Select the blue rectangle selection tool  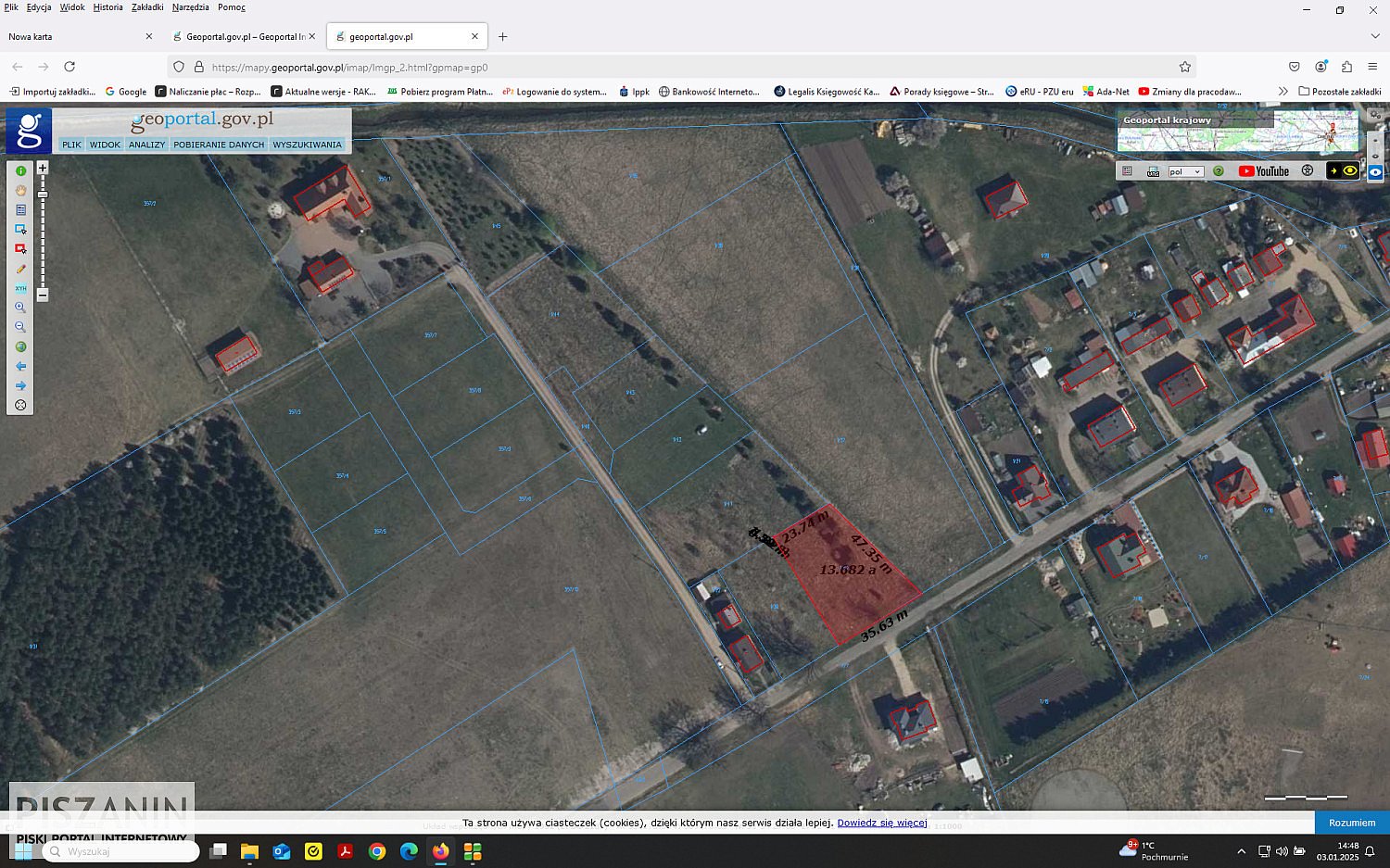pyautogui.click(x=20, y=230)
